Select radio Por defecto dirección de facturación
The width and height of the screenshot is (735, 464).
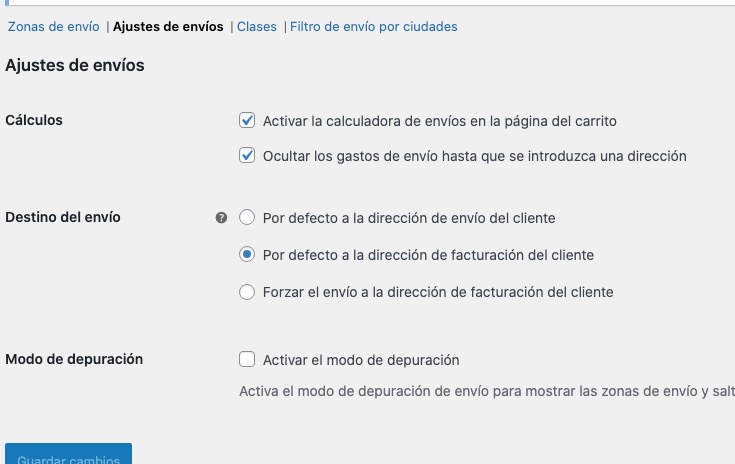[x=247, y=254]
